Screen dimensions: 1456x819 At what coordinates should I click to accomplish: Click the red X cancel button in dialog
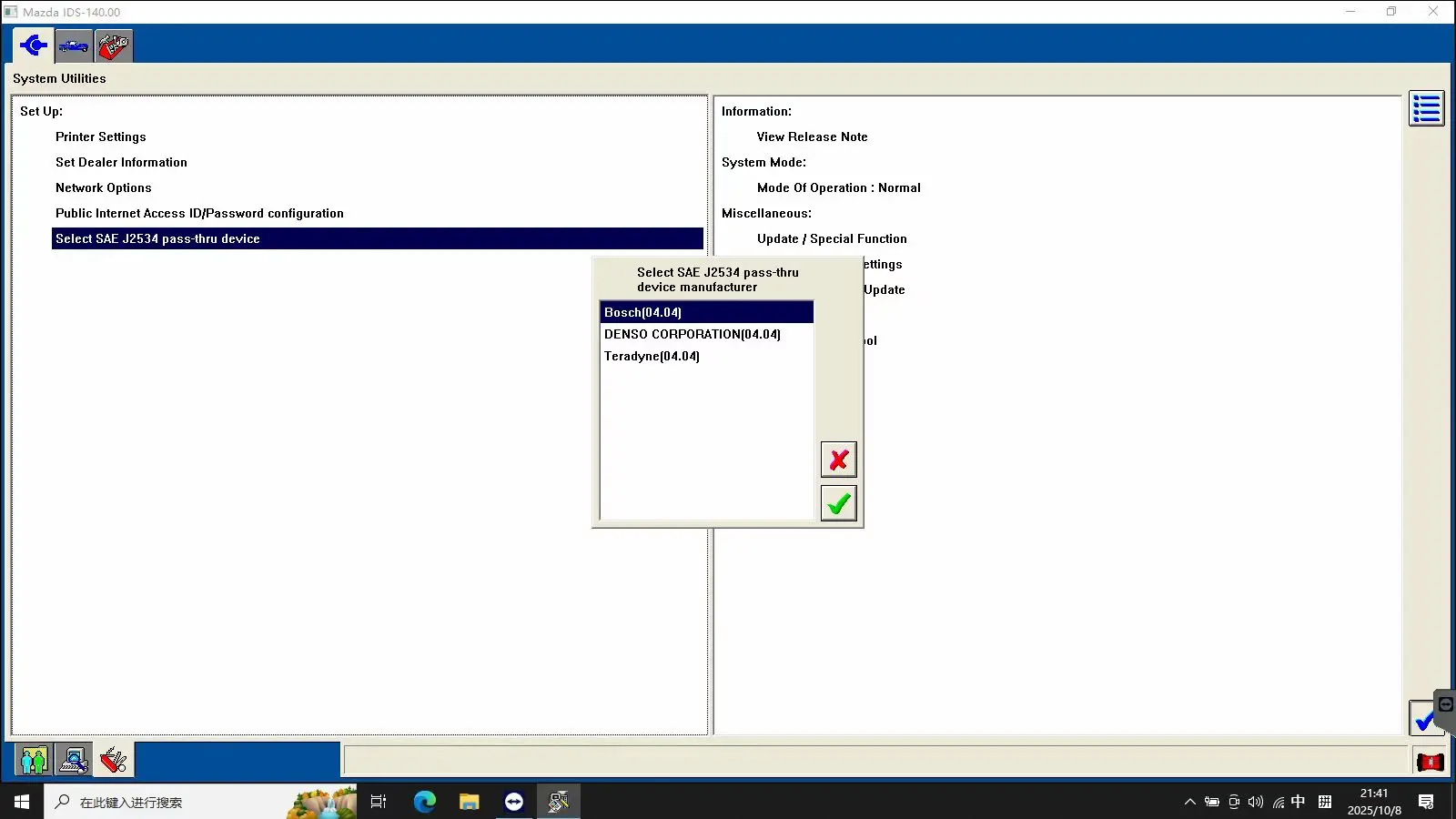(838, 460)
